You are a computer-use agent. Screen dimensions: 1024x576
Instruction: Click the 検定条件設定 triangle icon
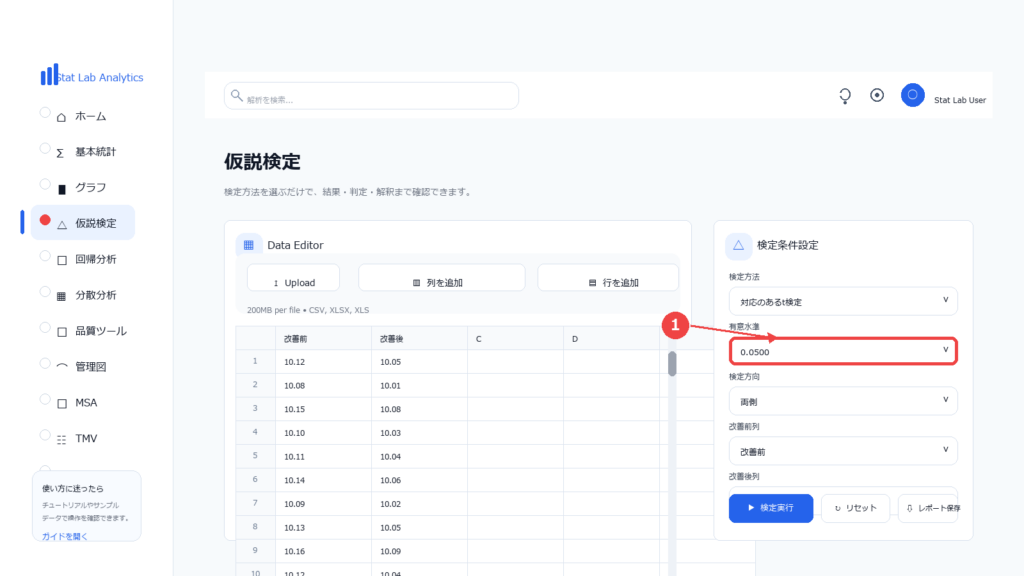point(739,246)
